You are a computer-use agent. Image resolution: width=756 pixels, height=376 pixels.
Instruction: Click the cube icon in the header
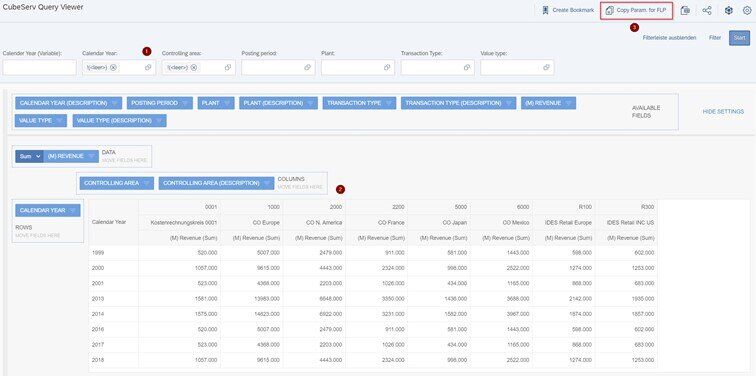[729, 10]
